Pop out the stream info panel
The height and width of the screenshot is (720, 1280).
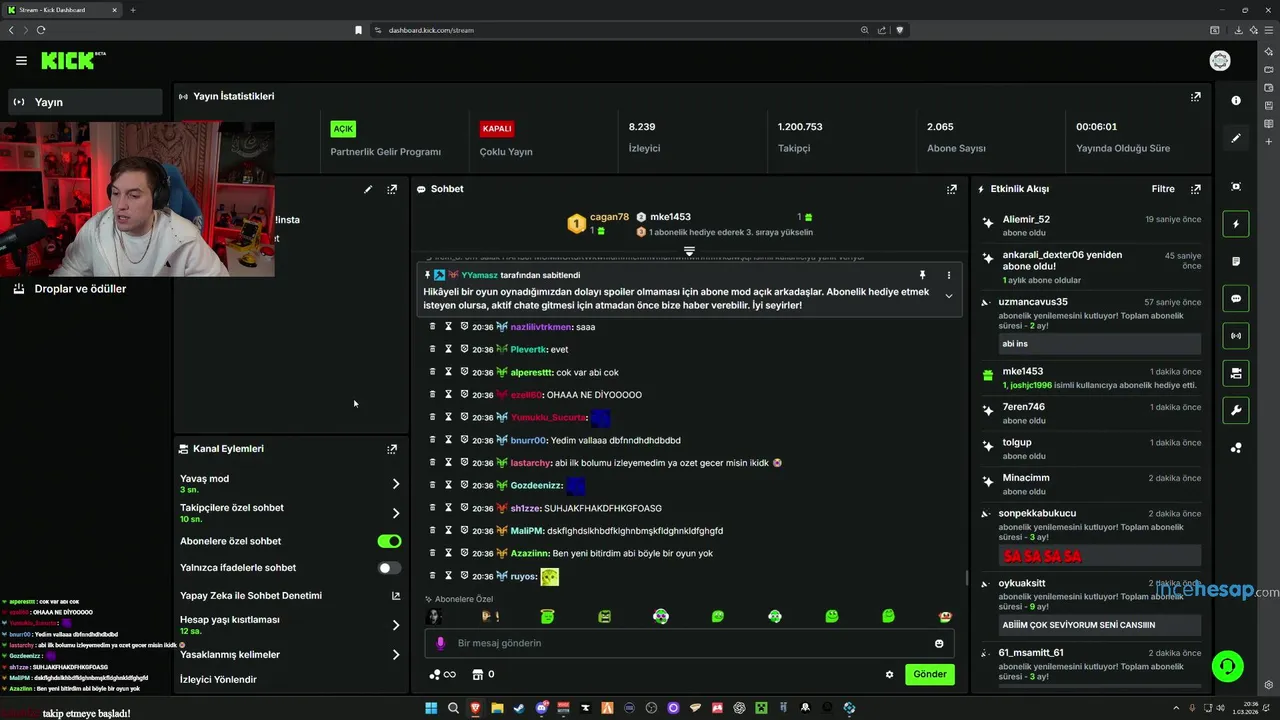click(392, 189)
